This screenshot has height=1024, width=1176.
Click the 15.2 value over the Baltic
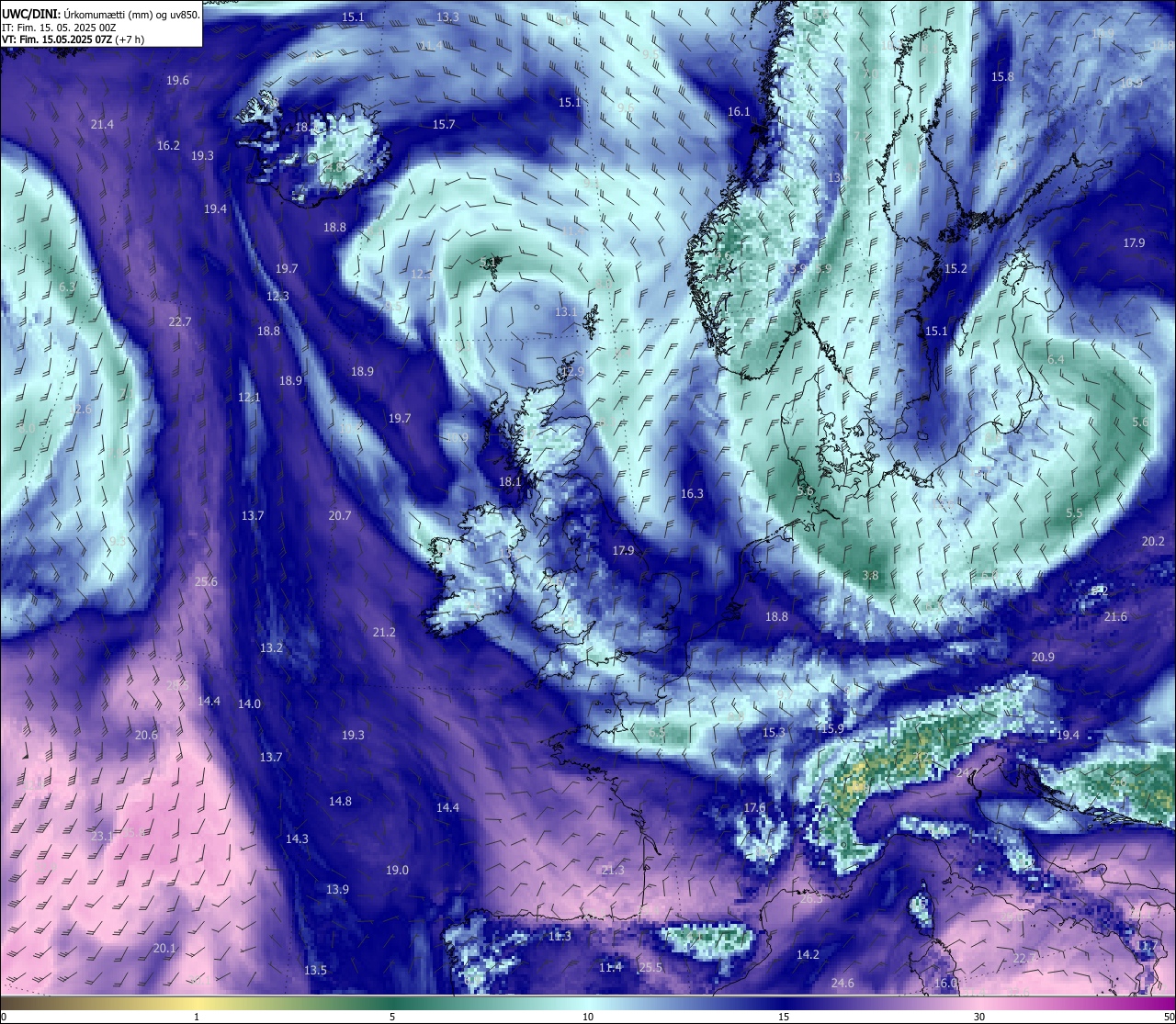pyautogui.click(x=955, y=269)
